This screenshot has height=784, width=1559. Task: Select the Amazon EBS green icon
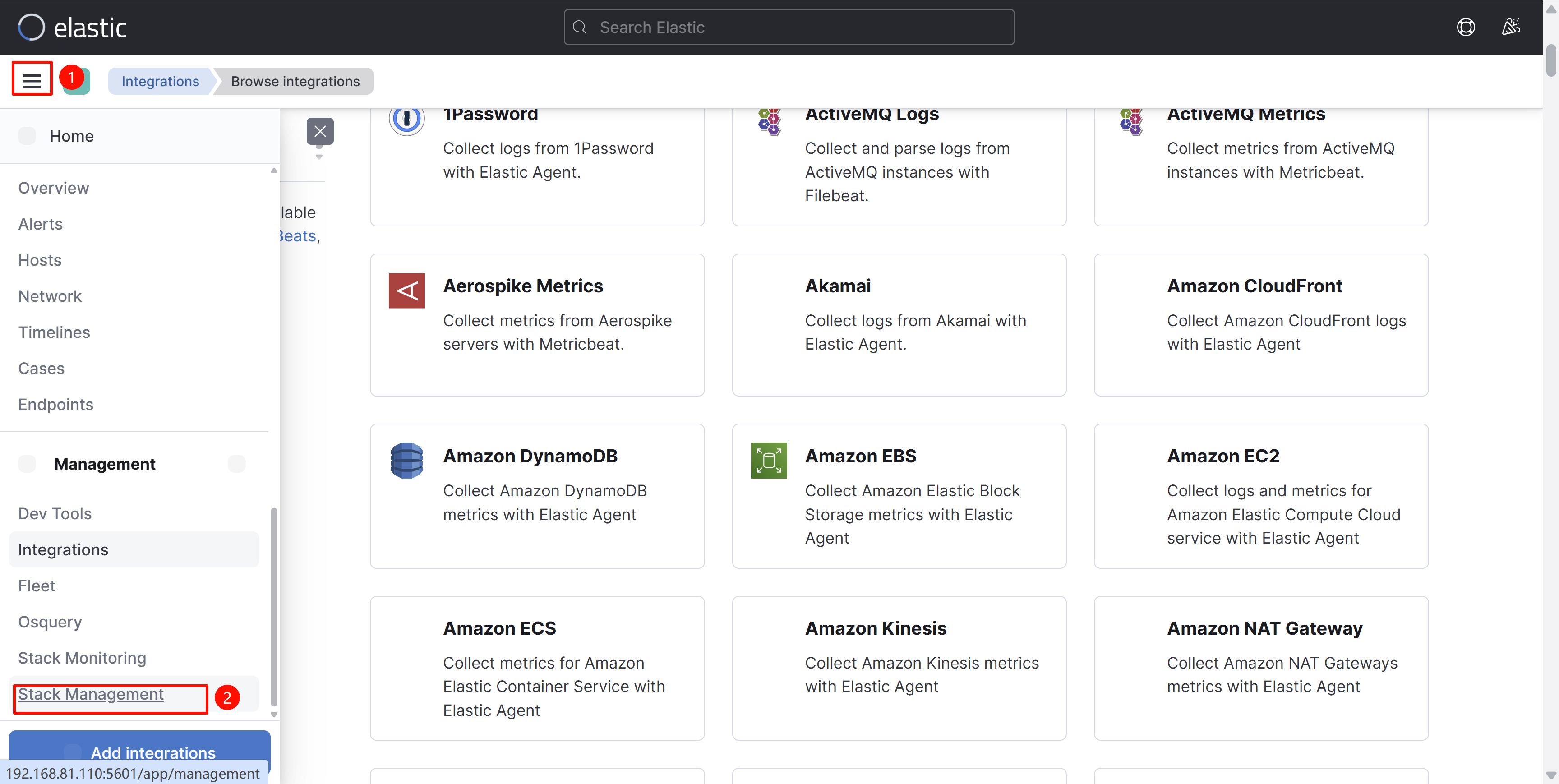pyautogui.click(x=768, y=461)
